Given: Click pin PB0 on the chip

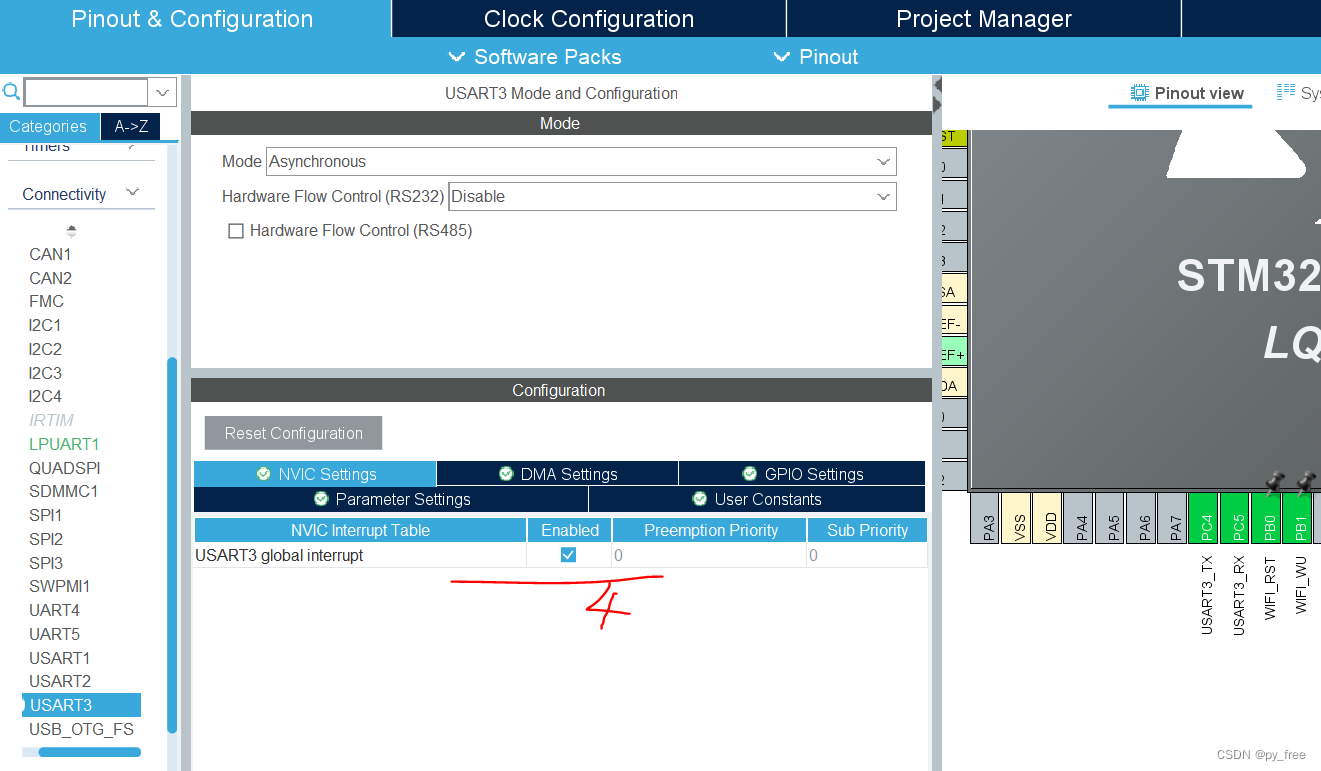Looking at the screenshot, I should pos(1268,519).
